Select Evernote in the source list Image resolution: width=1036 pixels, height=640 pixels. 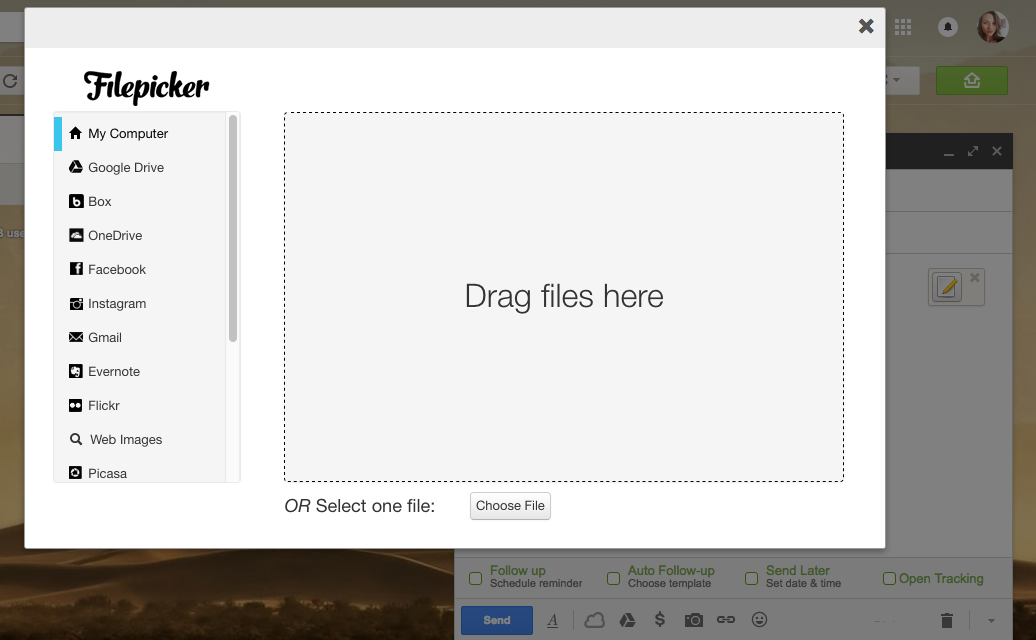[140, 372]
